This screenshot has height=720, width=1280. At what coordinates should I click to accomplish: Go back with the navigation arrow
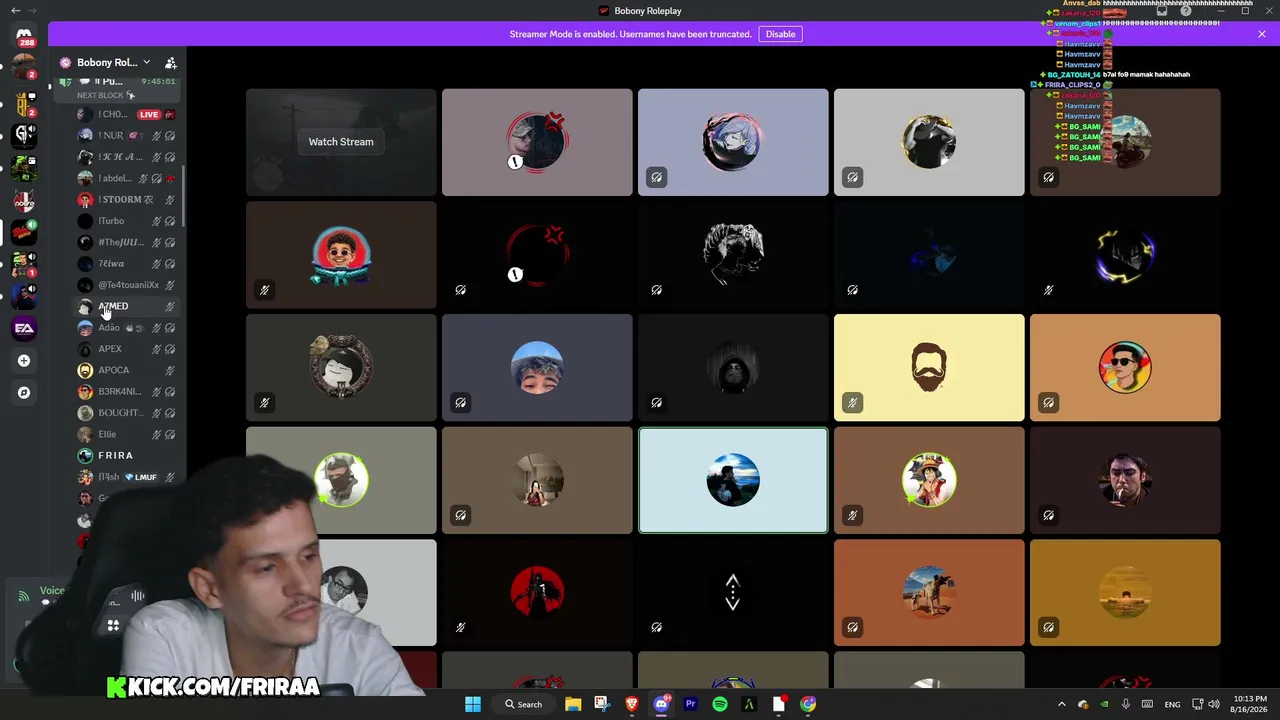(15, 10)
